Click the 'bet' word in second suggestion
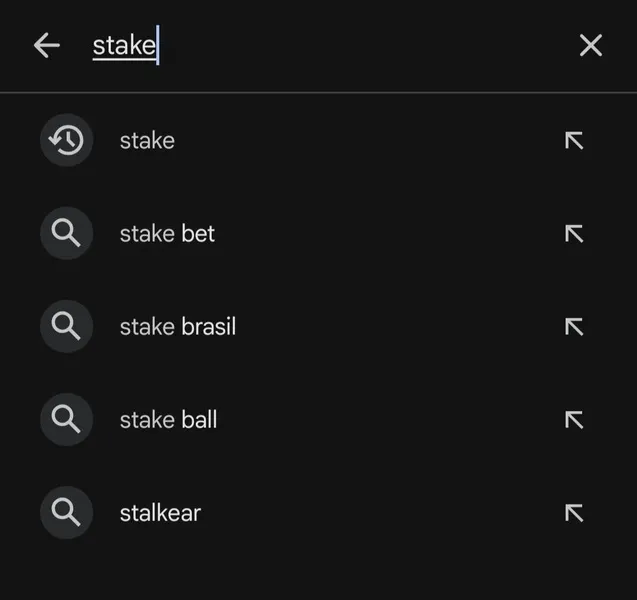 198,234
